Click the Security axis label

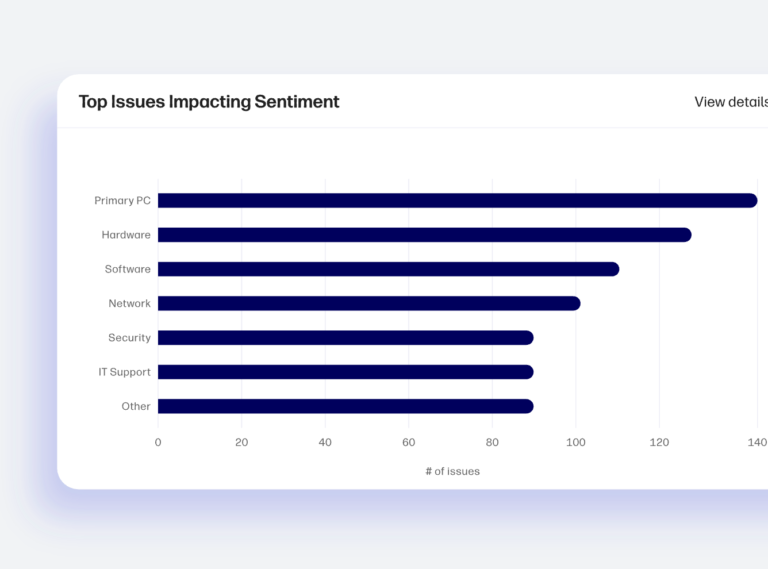129,338
